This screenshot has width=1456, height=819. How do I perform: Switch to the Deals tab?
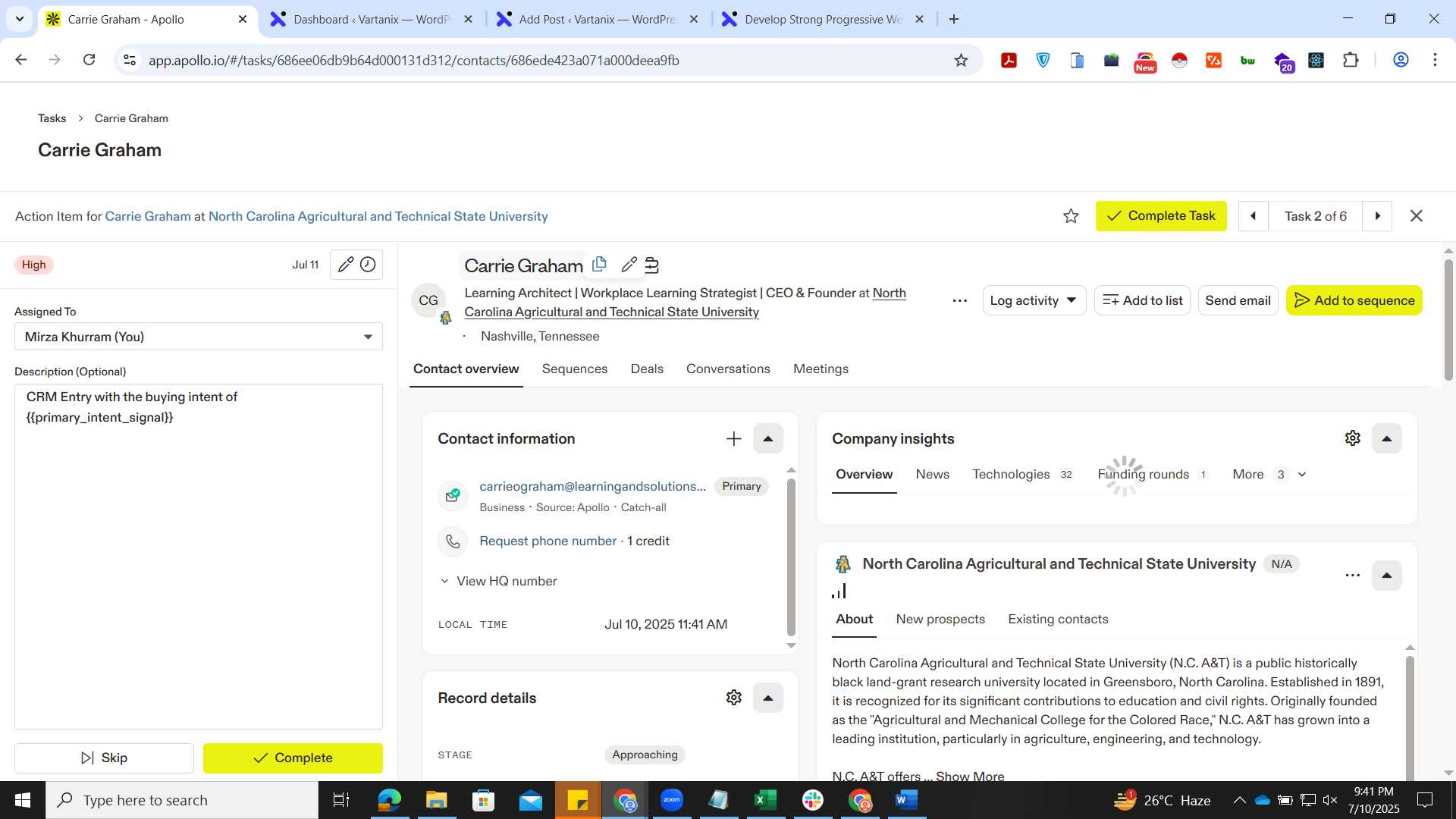click(647, 369)
